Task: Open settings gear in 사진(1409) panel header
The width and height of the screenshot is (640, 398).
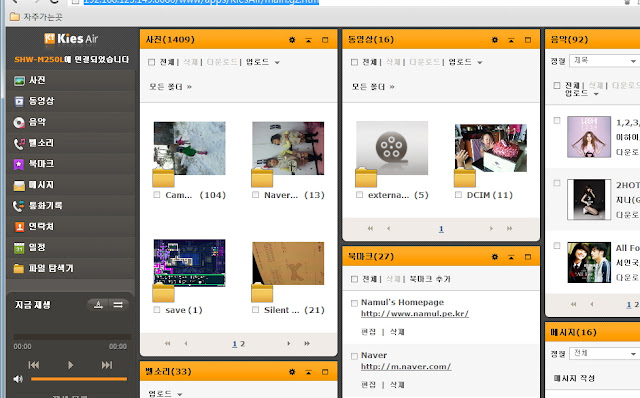Action: [292, 40]
